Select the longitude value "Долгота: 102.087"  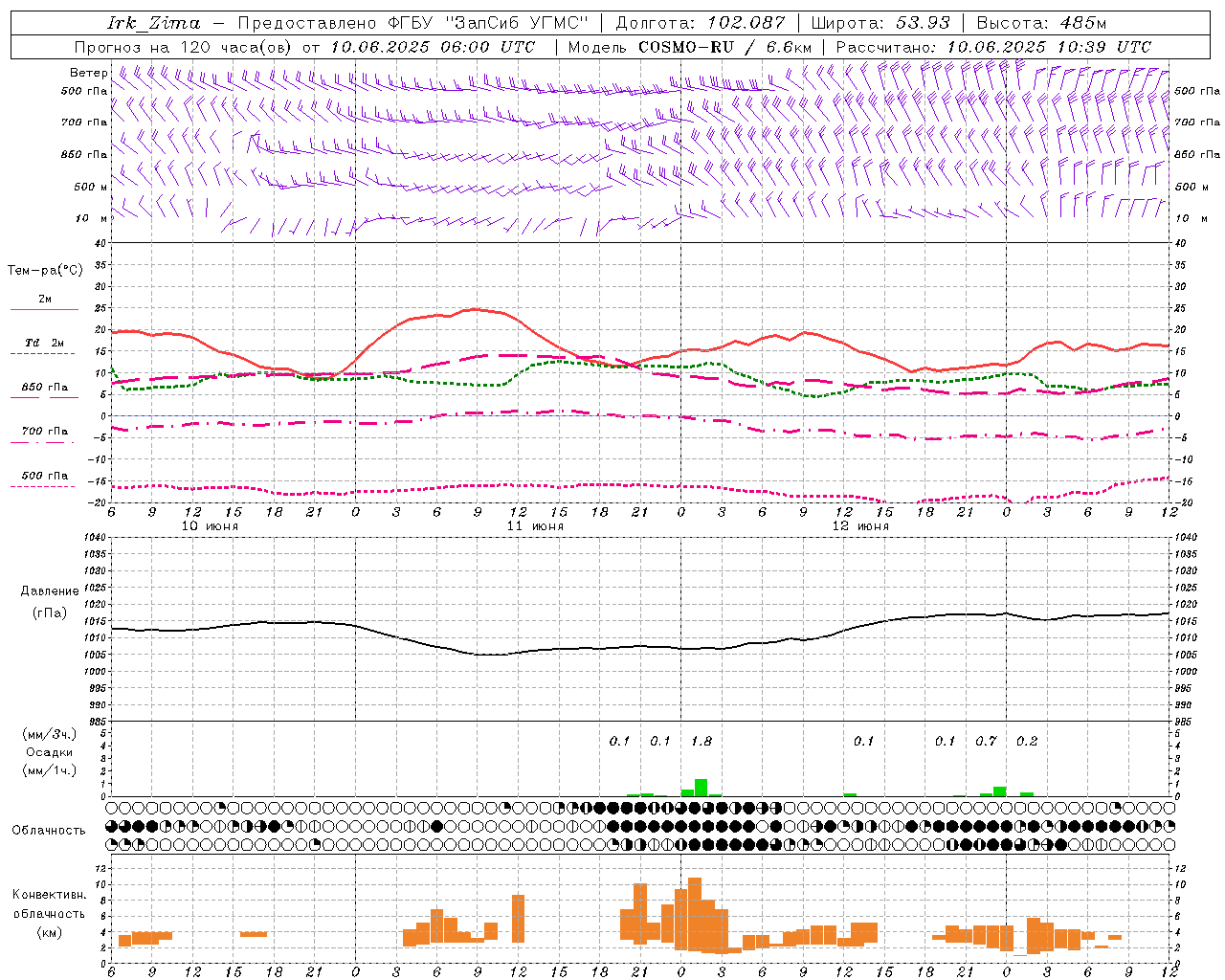point(700,23)
